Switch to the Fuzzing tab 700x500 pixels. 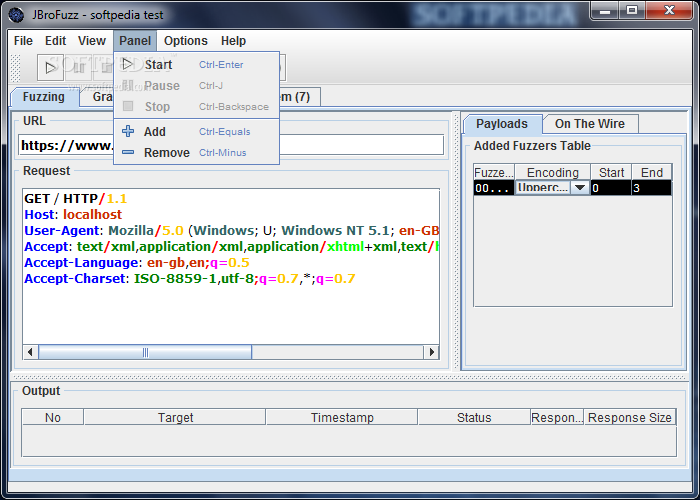[x=44, y=97]
